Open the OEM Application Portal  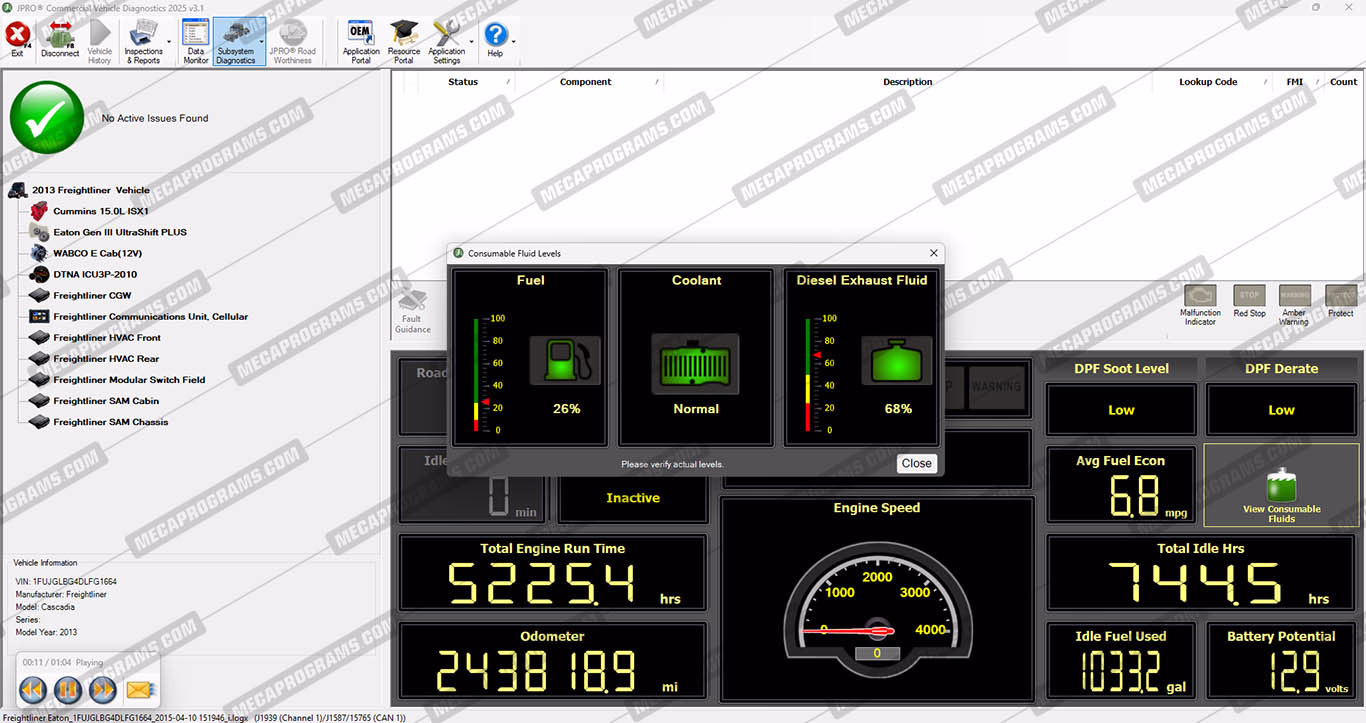(361, 40)
